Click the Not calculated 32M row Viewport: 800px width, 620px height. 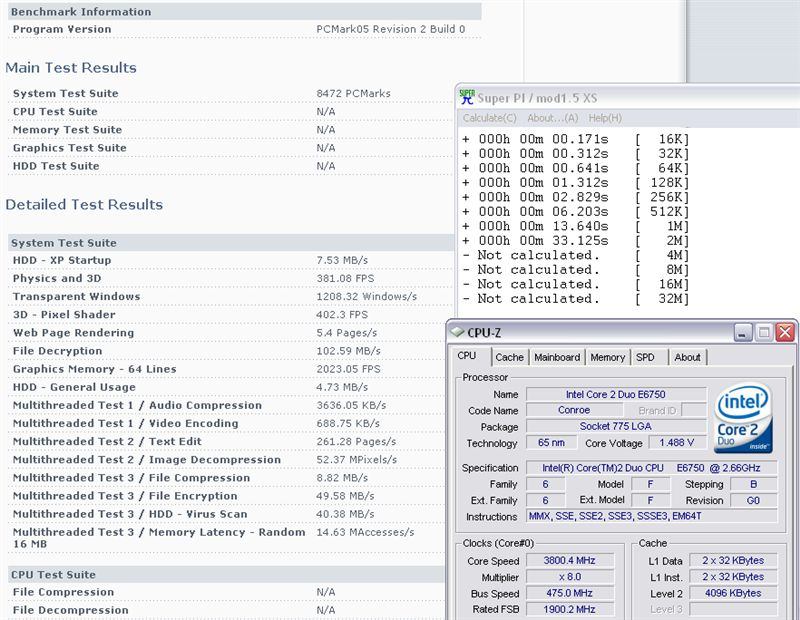[x=576, y=299]
